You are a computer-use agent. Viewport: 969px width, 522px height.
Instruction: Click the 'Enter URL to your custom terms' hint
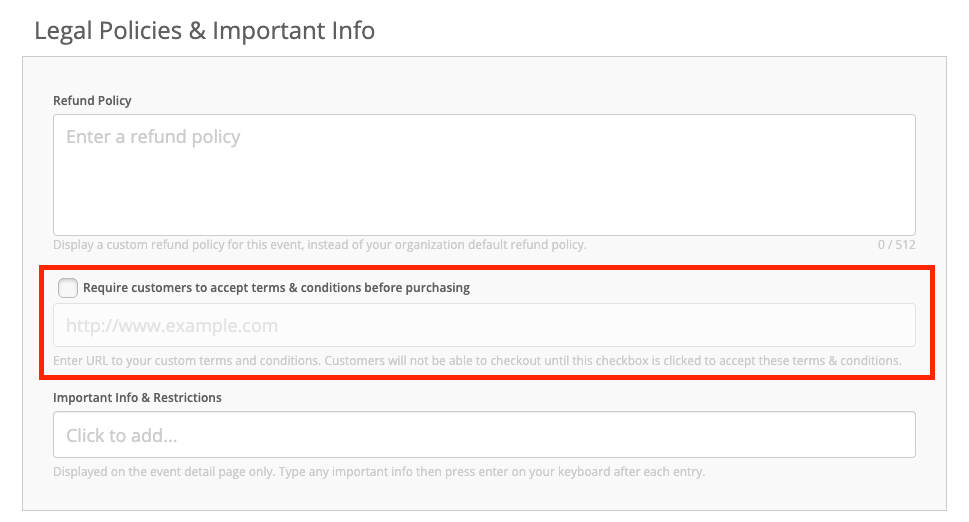(477, 361)
